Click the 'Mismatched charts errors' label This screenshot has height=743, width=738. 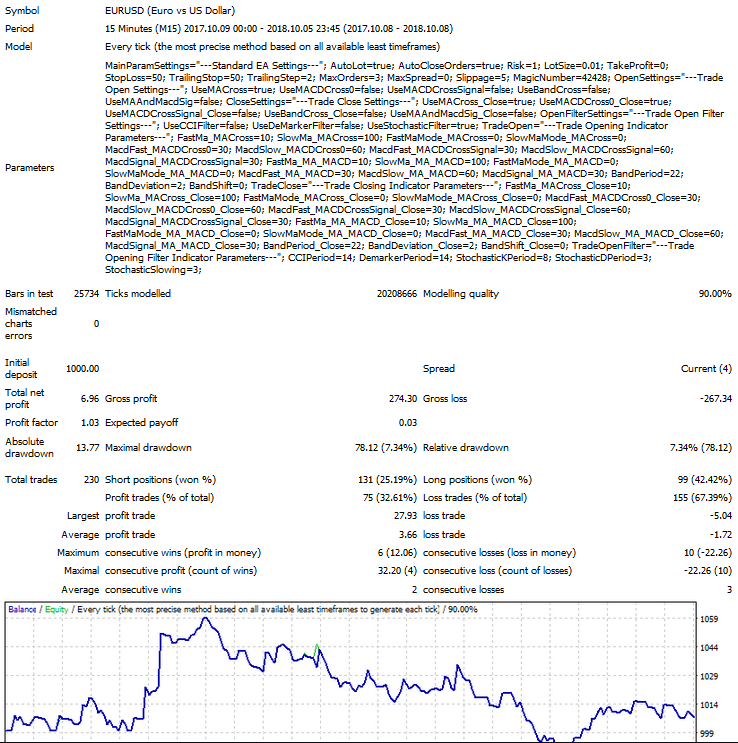coord(31,324)
